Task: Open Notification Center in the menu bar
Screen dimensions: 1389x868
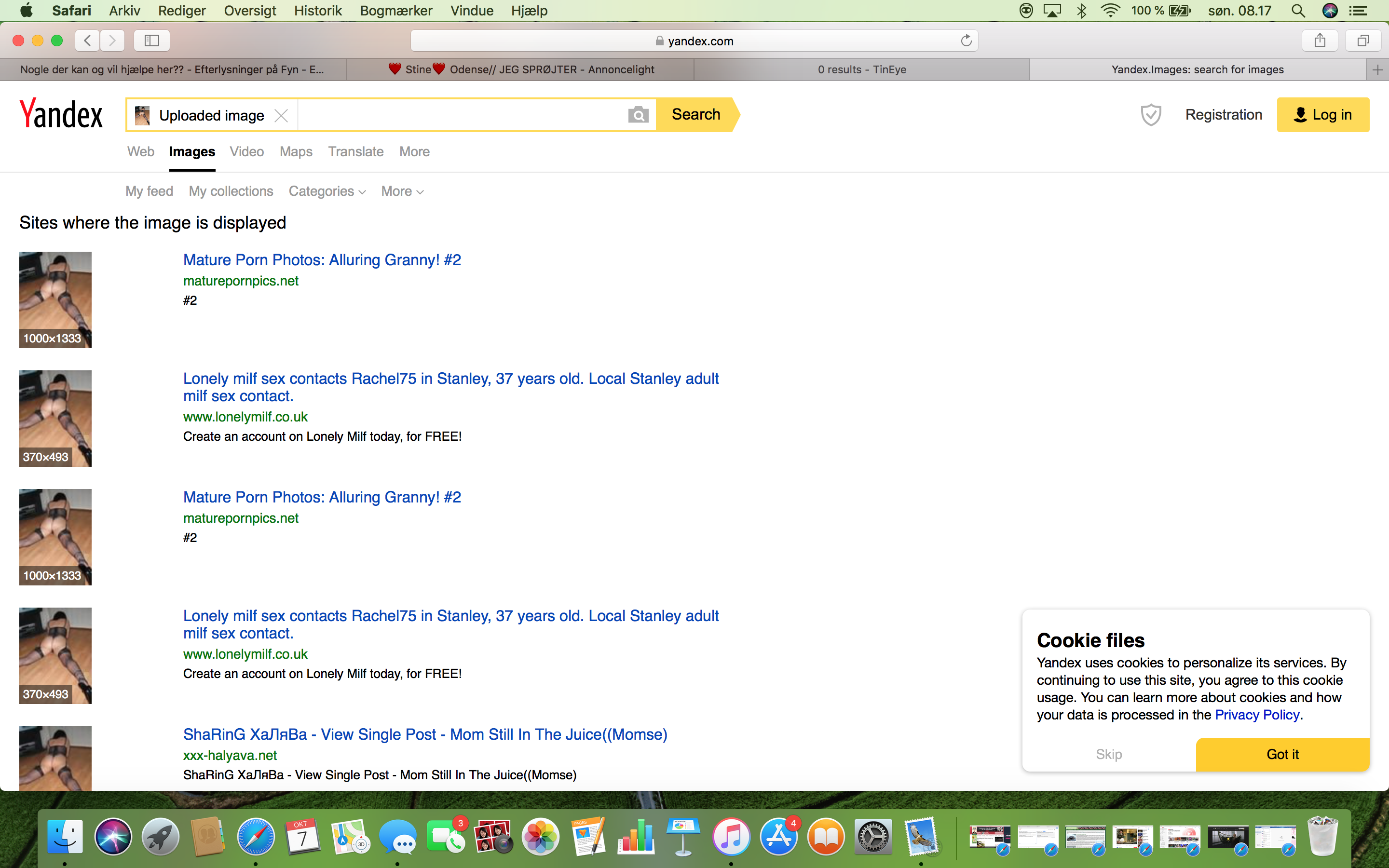Action: [1358, 10]
